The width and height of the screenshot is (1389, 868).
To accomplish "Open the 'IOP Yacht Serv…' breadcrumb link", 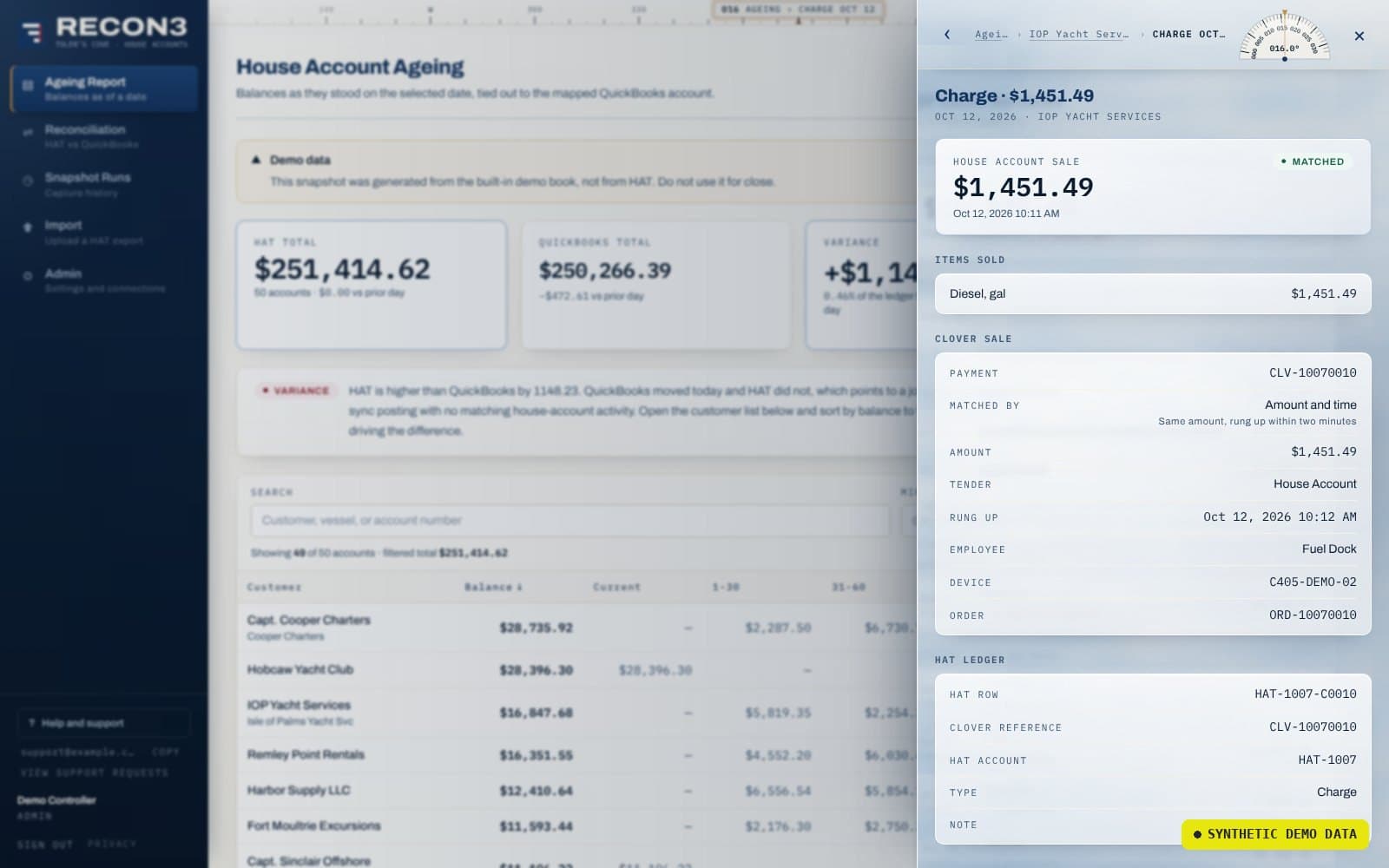I will point(1079,35).
